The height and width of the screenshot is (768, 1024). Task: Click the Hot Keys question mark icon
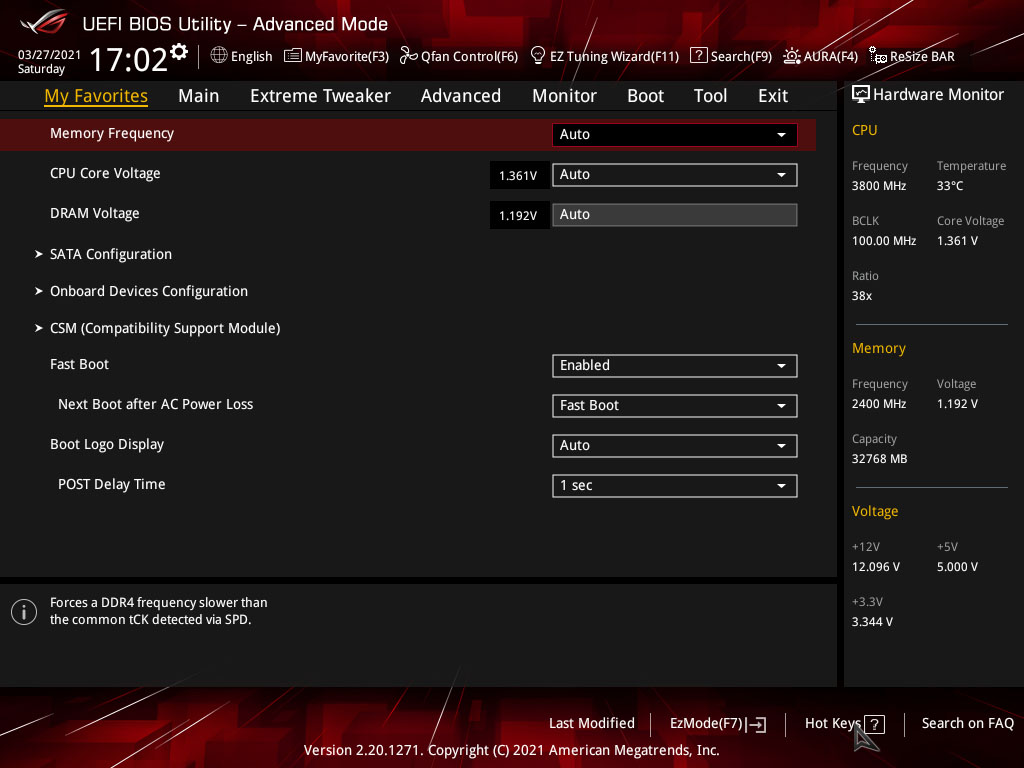[874, 724]
